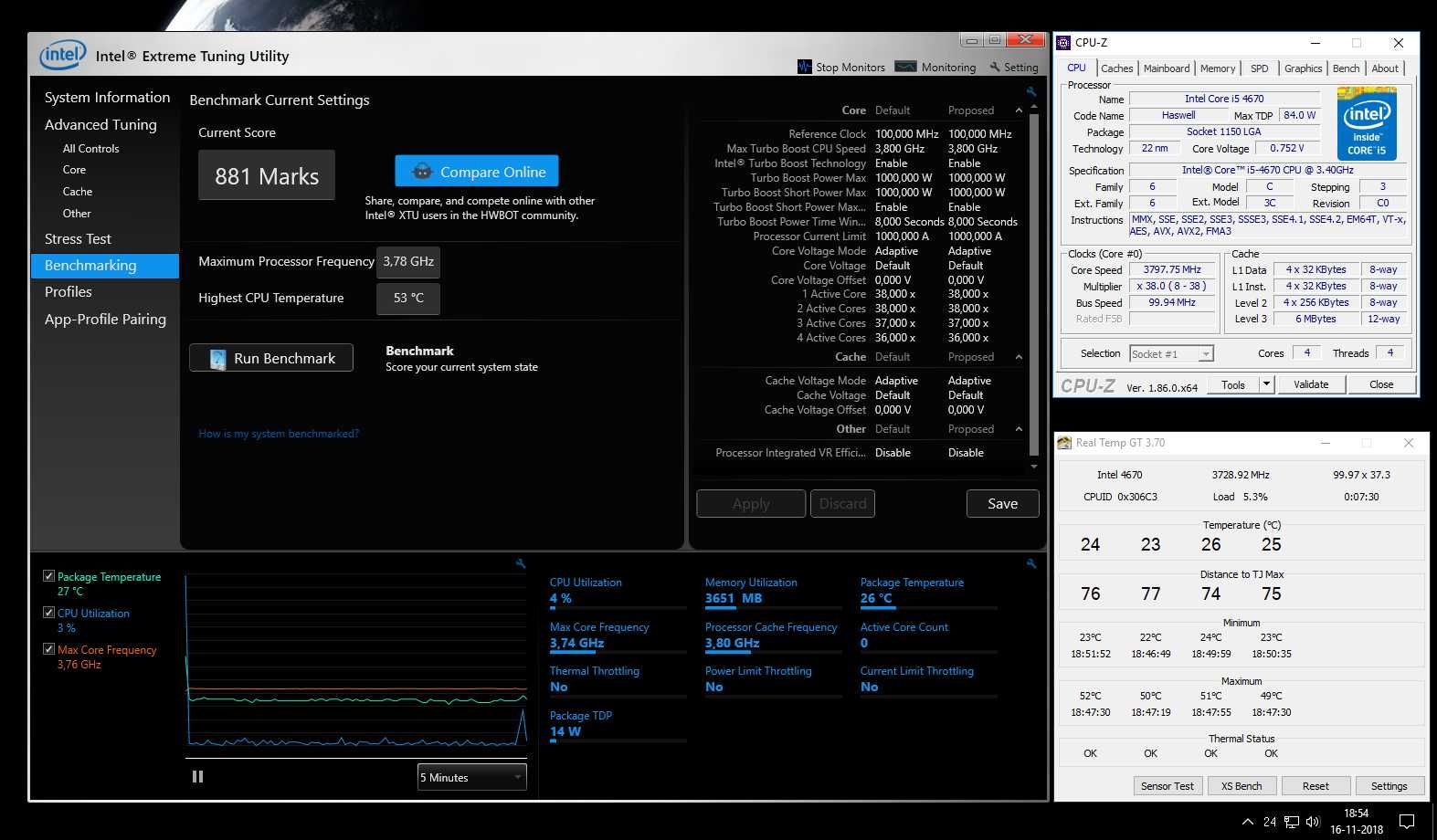
Task: Open Real Temp Settings
Action: [x=1389, y=785]
